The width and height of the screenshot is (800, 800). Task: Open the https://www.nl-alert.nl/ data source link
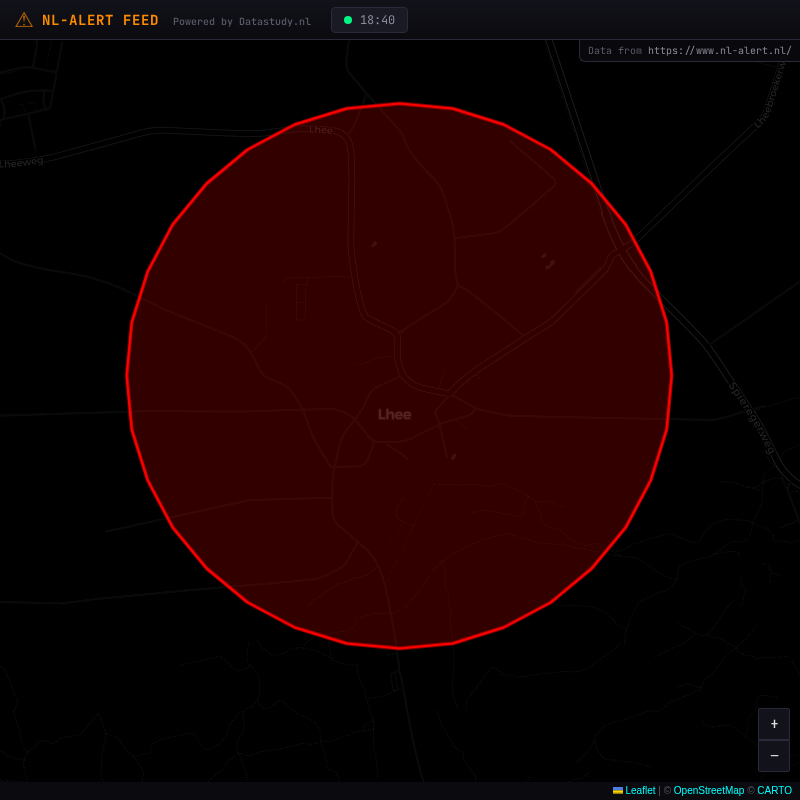click(x=719, y=51)
